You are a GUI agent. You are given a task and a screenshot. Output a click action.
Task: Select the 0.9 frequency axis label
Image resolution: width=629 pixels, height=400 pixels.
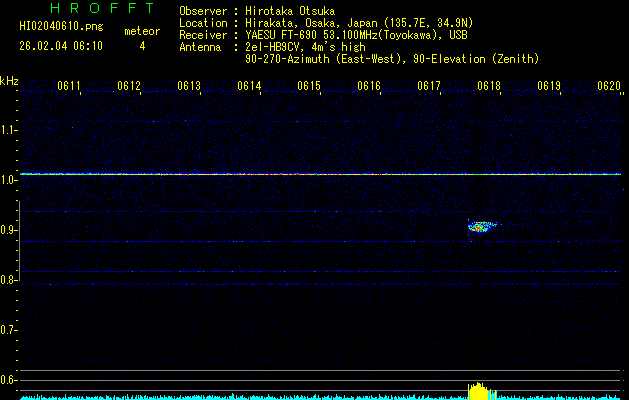coord(9,230)
